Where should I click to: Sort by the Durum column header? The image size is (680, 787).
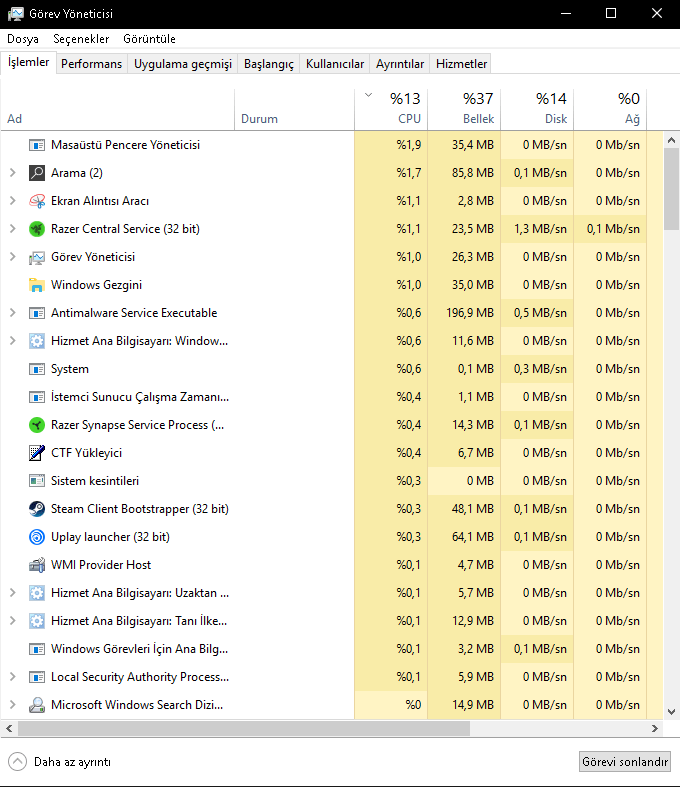point(295,109)
